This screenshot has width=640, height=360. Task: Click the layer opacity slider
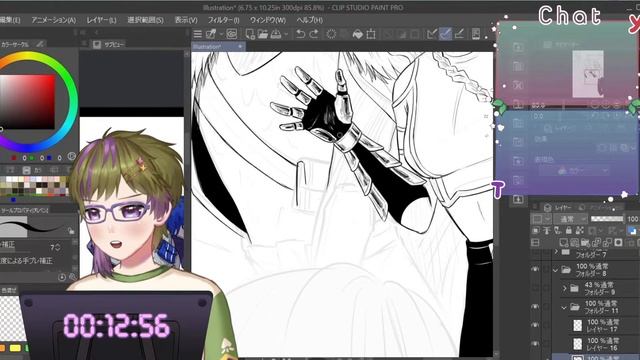point(607,219)
